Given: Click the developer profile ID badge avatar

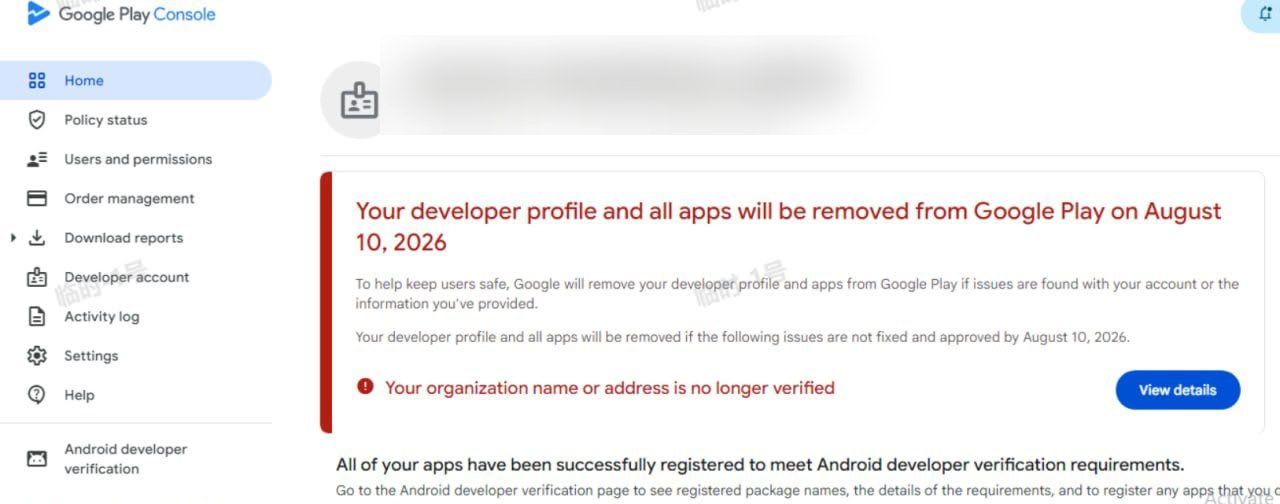Looking at the screenshot, I should [358, 101].
